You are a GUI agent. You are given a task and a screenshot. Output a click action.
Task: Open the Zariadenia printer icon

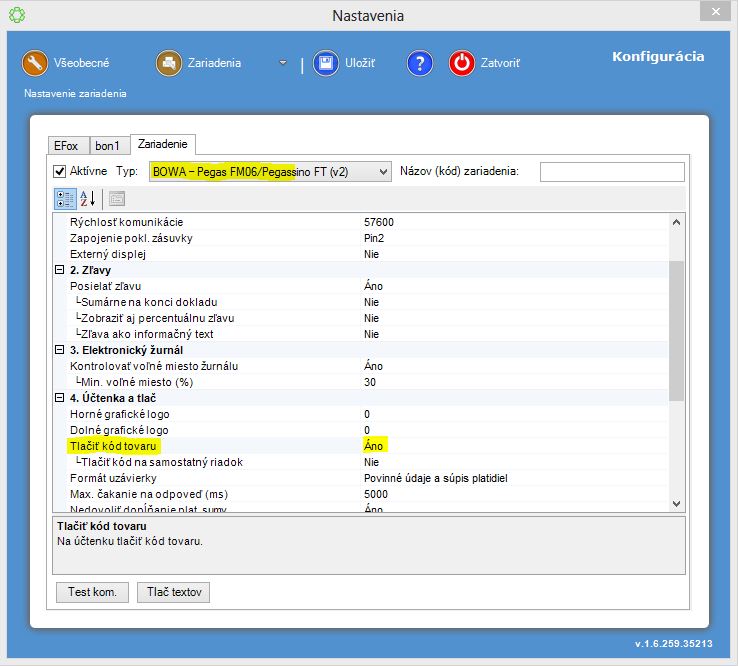click(x=168, y=63)
